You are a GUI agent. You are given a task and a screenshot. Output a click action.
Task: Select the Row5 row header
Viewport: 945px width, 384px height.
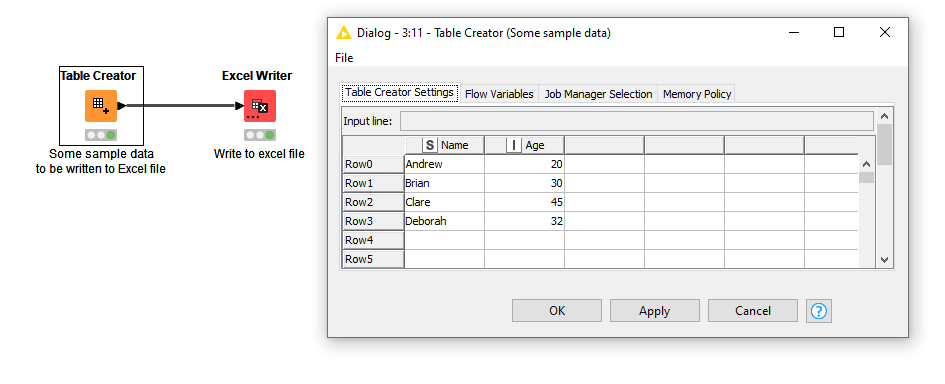[374, 259]
